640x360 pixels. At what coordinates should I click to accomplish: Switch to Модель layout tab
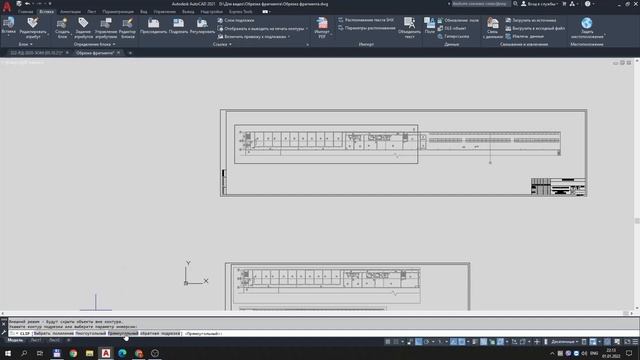(15, 340)
